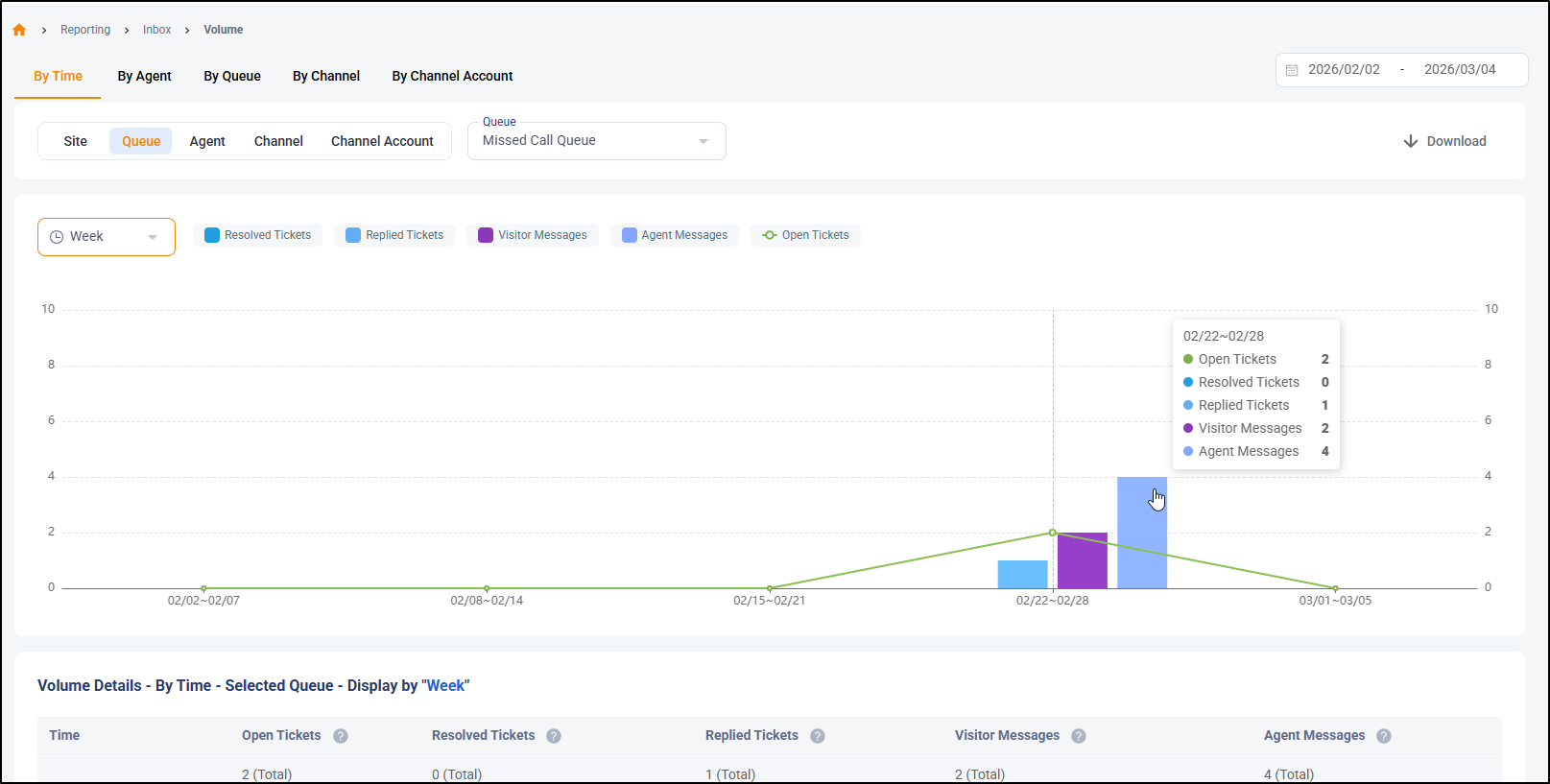
Task: Go to Reporting breadcrumb link
Action: tap(85, 30)
